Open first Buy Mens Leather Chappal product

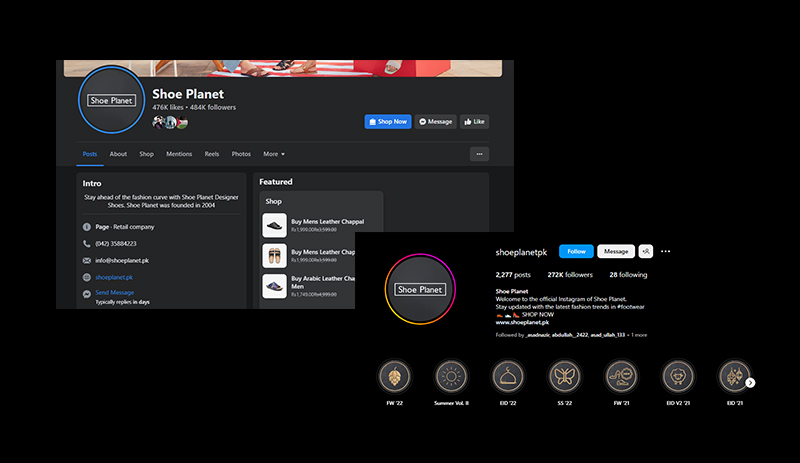point(328,222)
